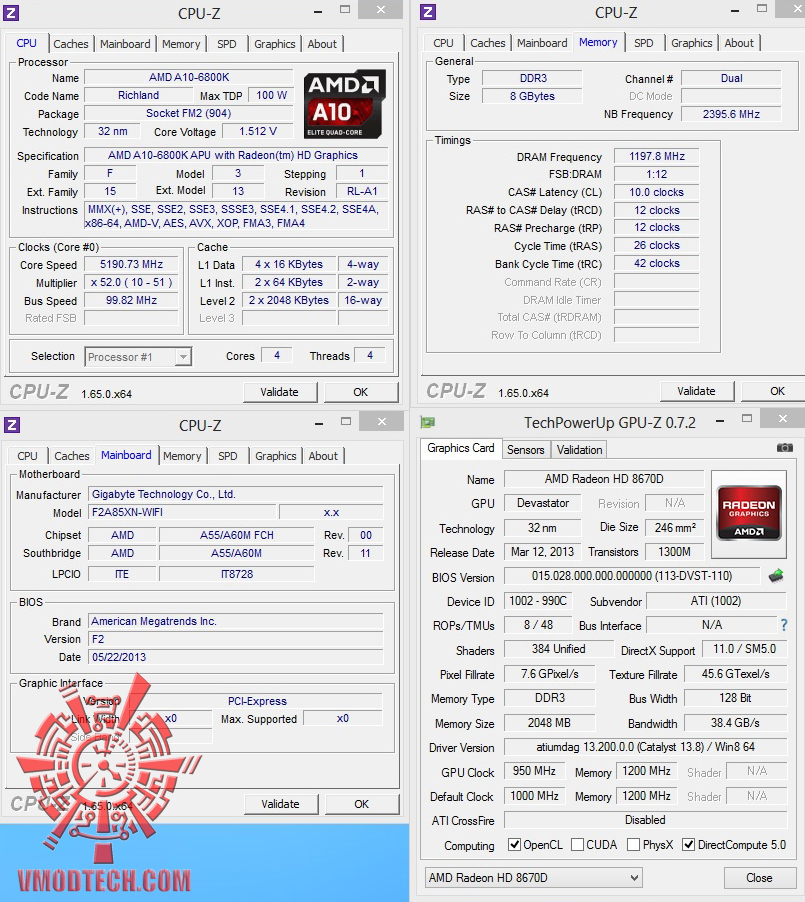Close the top-left CPU-Z window
Viewport: 805px width, 902px height.
pos(380,10)
